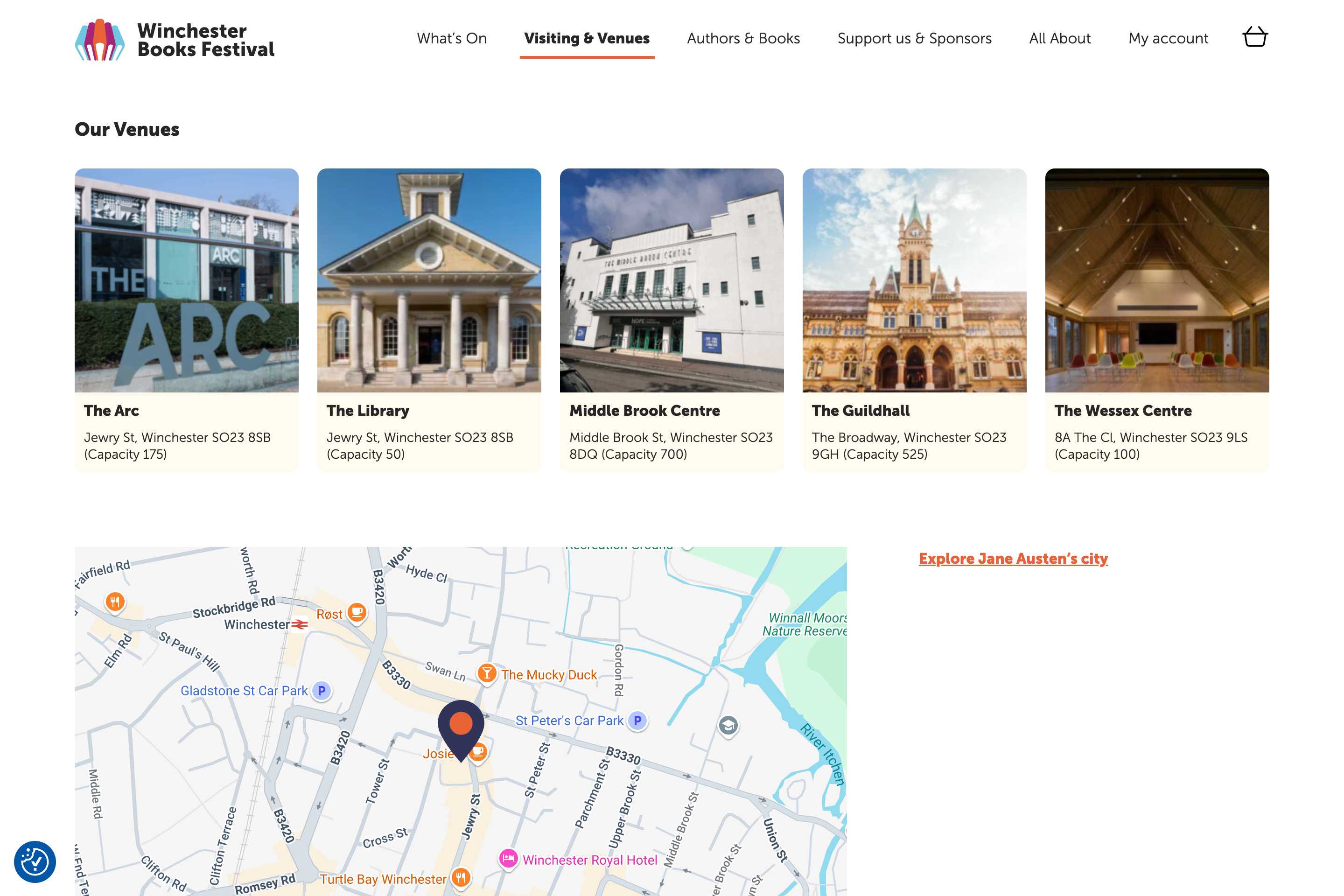
Task: Select Gladstone St Car Park parking icon
Action: click(322, 690)
